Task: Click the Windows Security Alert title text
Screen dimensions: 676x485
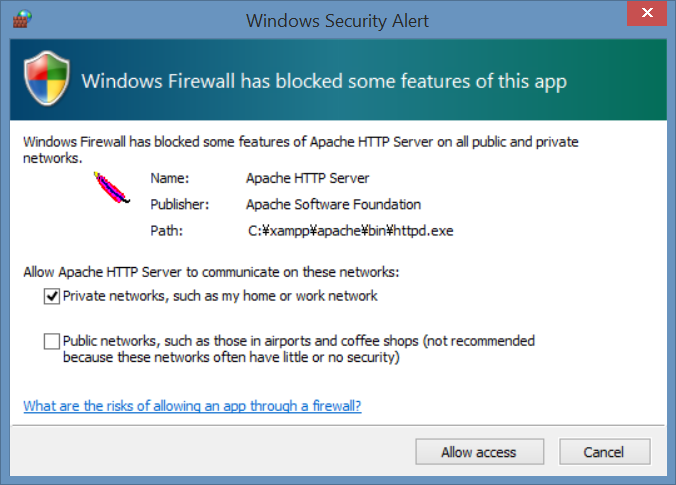Action: click(x=337, y=21)
